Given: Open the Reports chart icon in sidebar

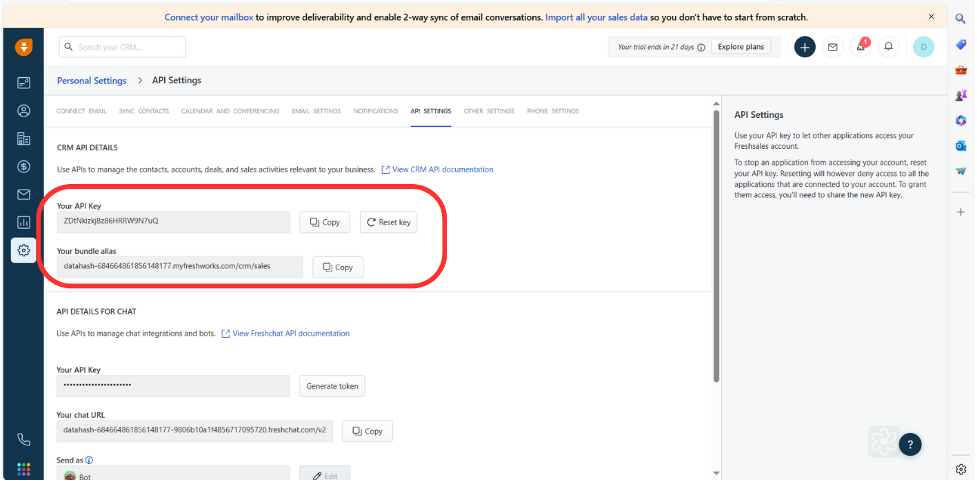Looking at the screenshot, I should (x=24, y=222).
